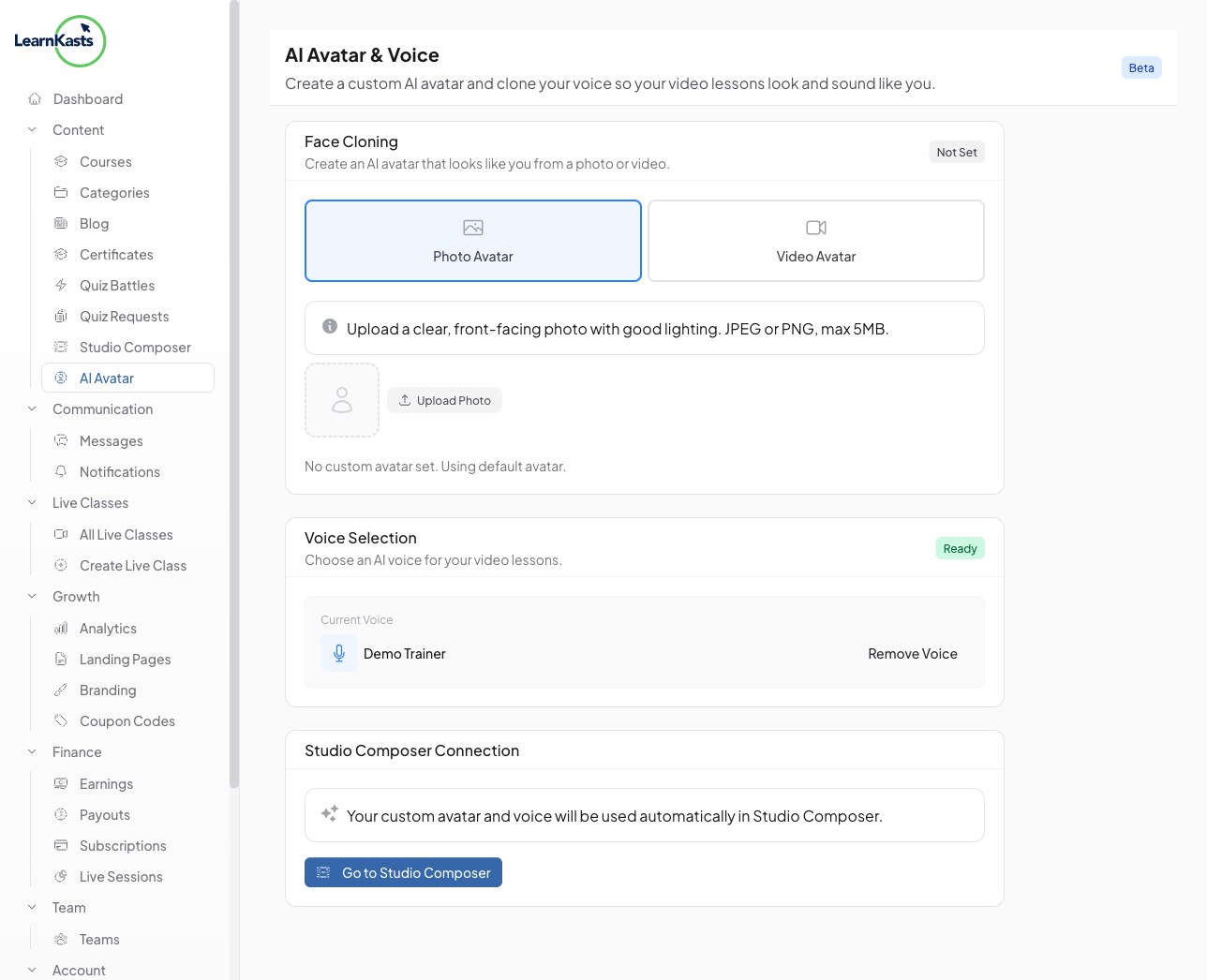This screenshot has width=1207, height=980.
Task: Collapse the Content section
Action: [32, 130]
